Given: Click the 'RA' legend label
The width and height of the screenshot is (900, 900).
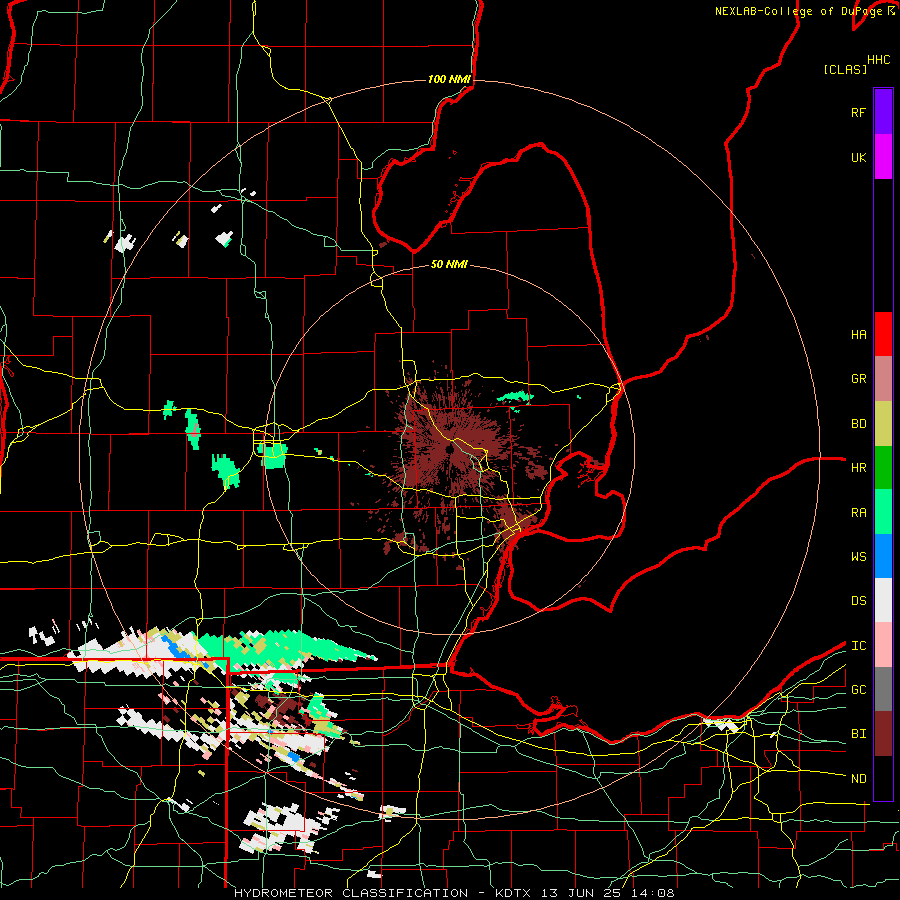Looking at the screenshot, I should (x=858, y=513).
